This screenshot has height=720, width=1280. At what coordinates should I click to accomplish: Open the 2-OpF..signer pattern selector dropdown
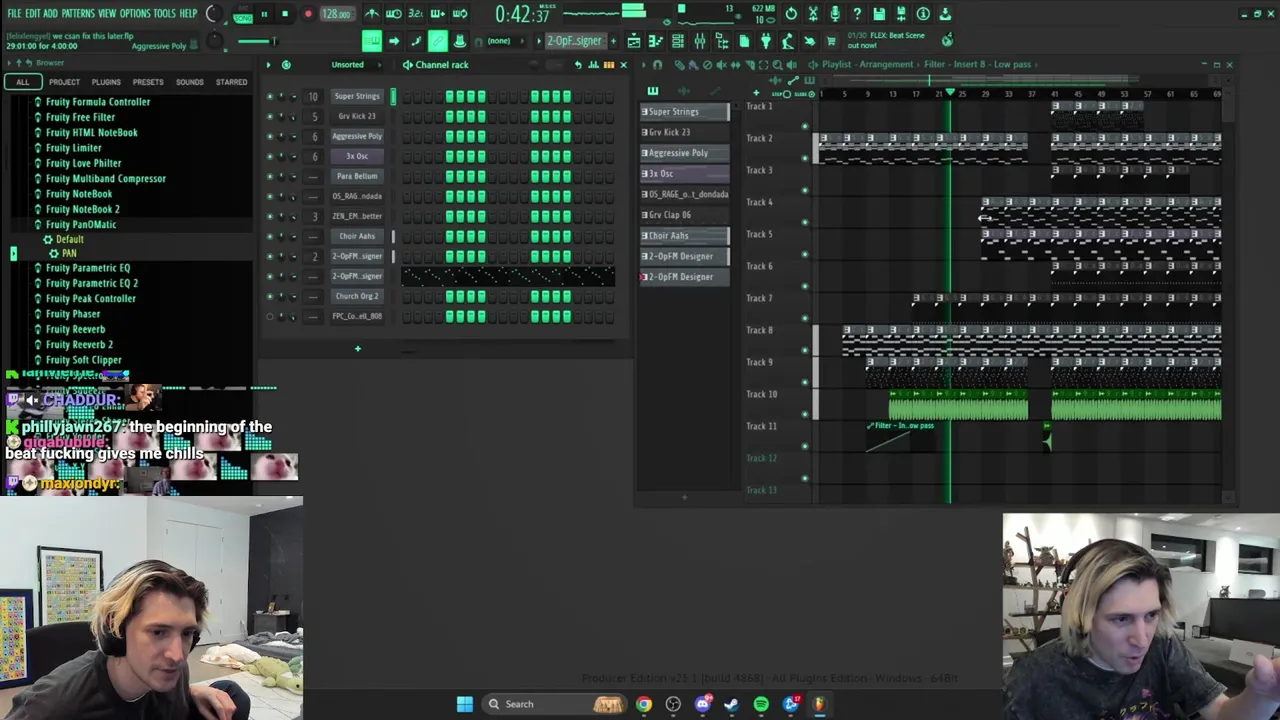(574, 41)
